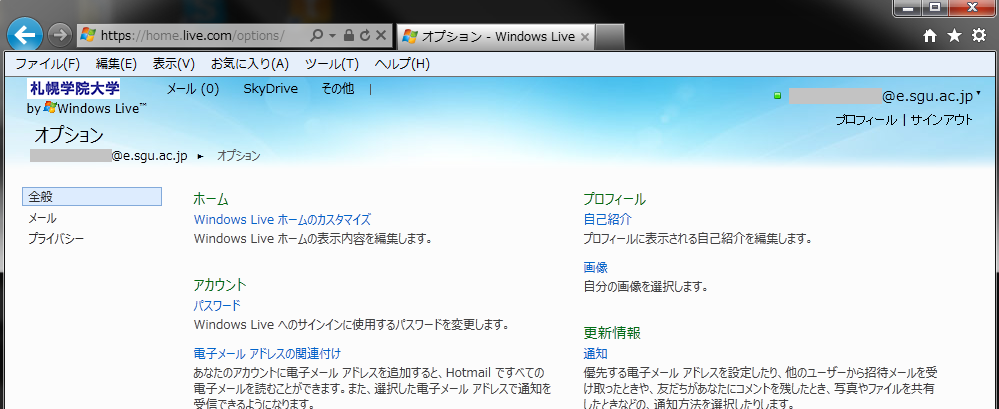Close the browser window
The width and height of the screenshot is (999, 409).
973,8
